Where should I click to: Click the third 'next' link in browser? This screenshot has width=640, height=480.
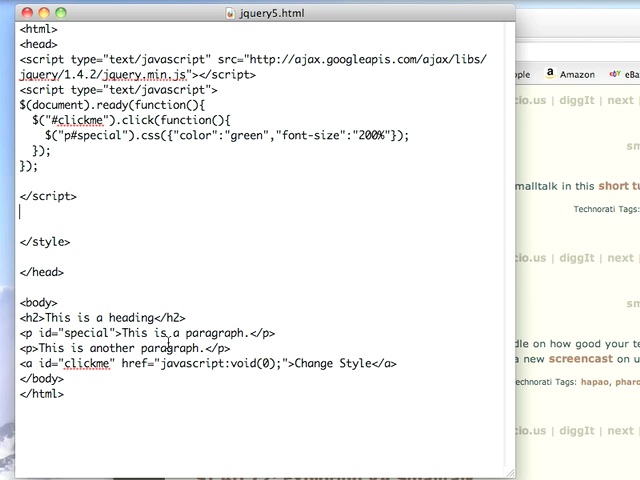pyautogui.click(x=620, y=431)
